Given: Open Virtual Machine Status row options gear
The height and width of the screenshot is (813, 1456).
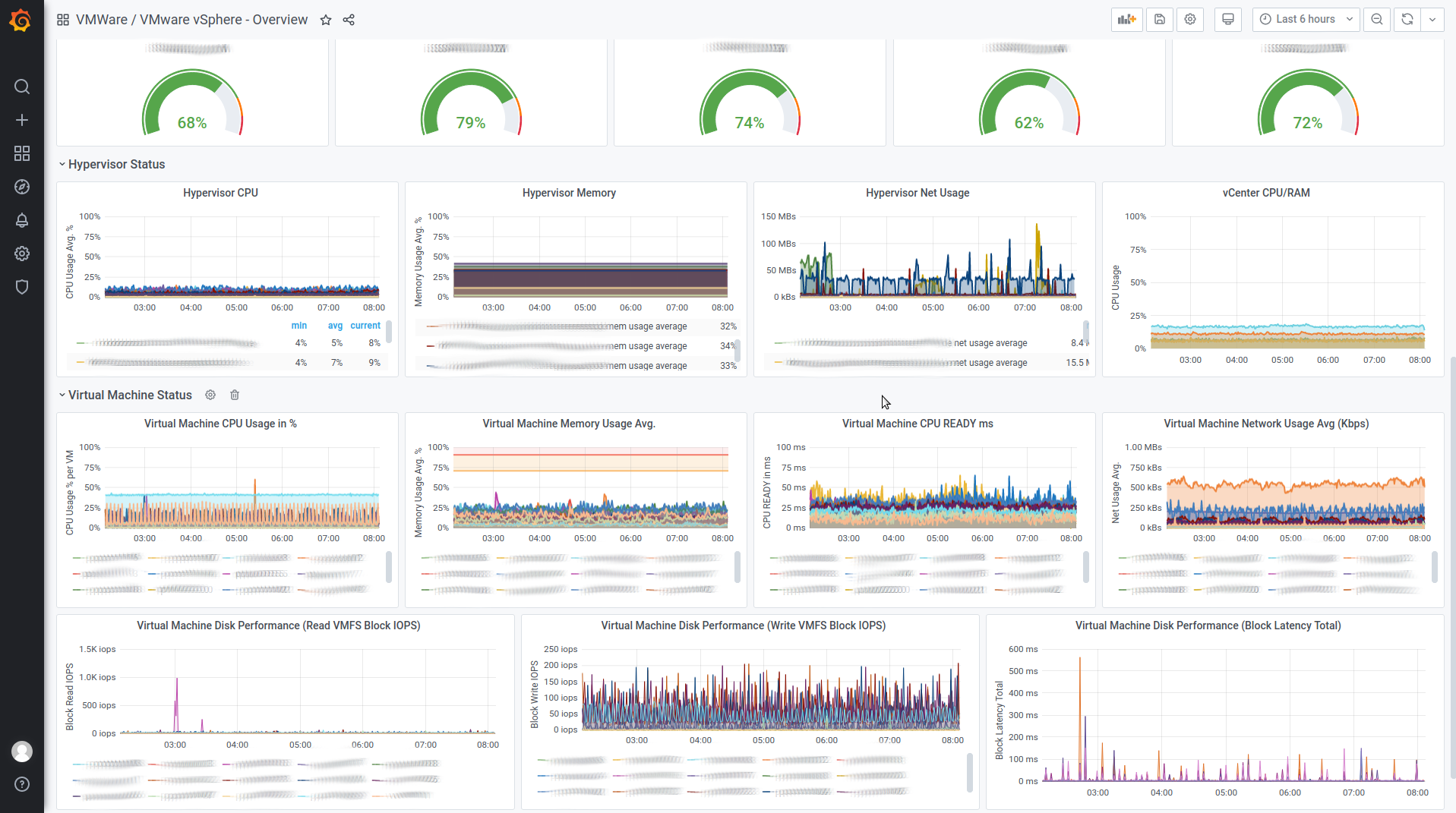Looking at the screenshot, I should (210, 395).
